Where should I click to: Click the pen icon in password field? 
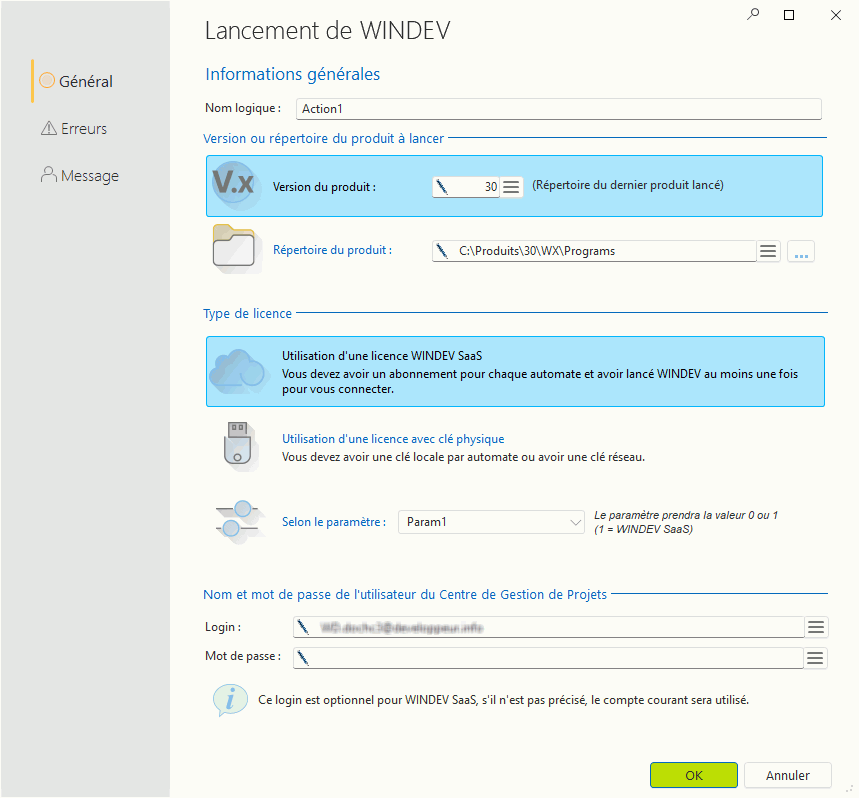click(303, 658)
